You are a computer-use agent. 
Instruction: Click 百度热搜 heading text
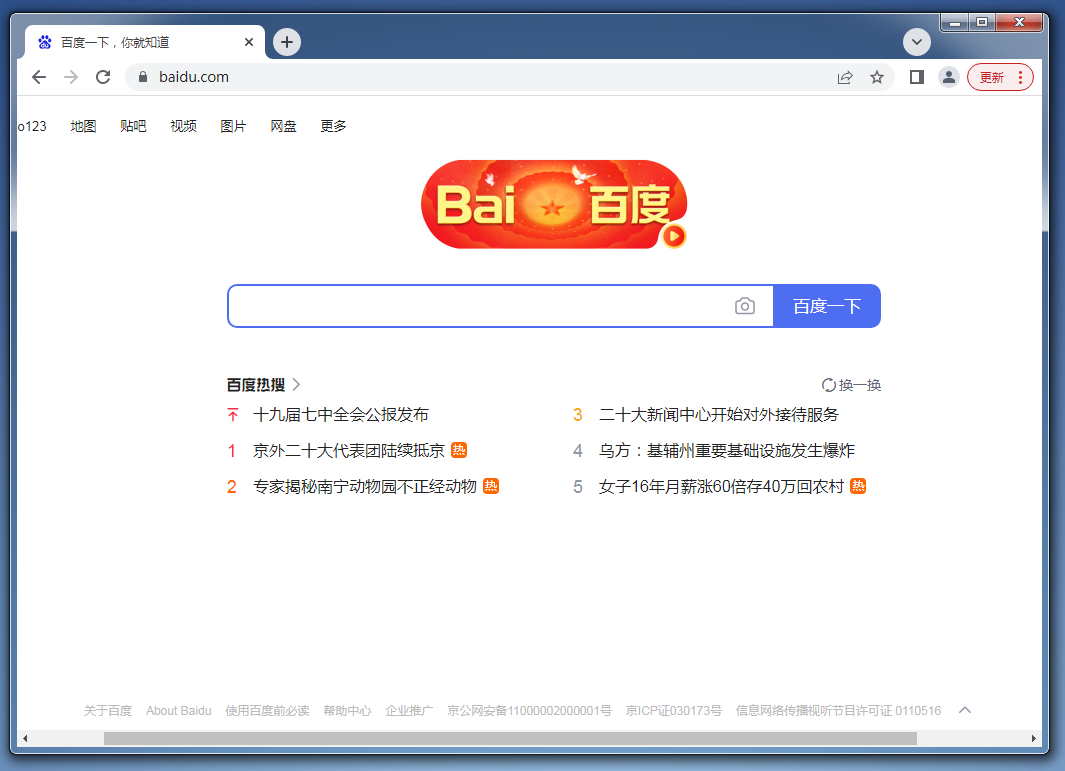(256, 385)
